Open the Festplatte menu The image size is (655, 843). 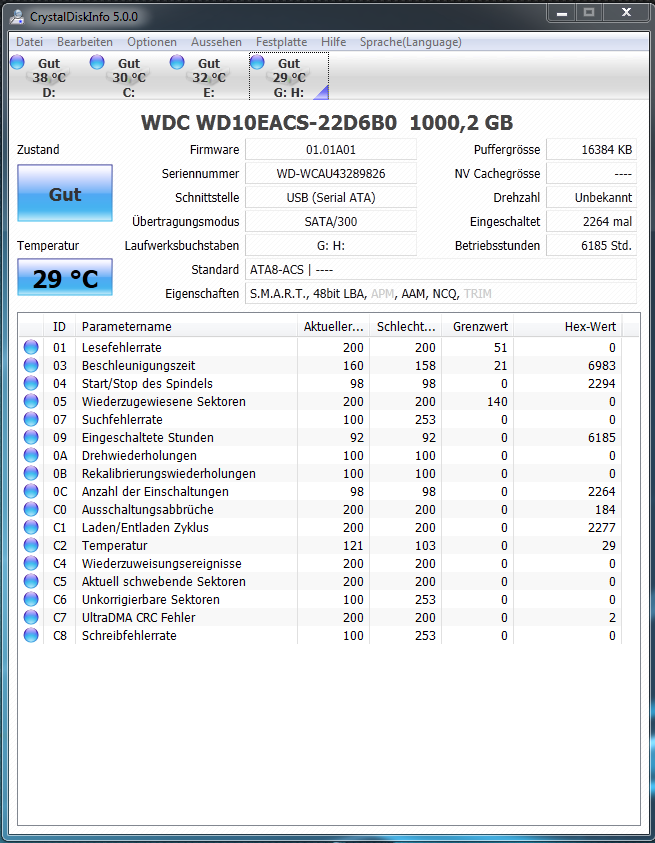pos(281,42)
